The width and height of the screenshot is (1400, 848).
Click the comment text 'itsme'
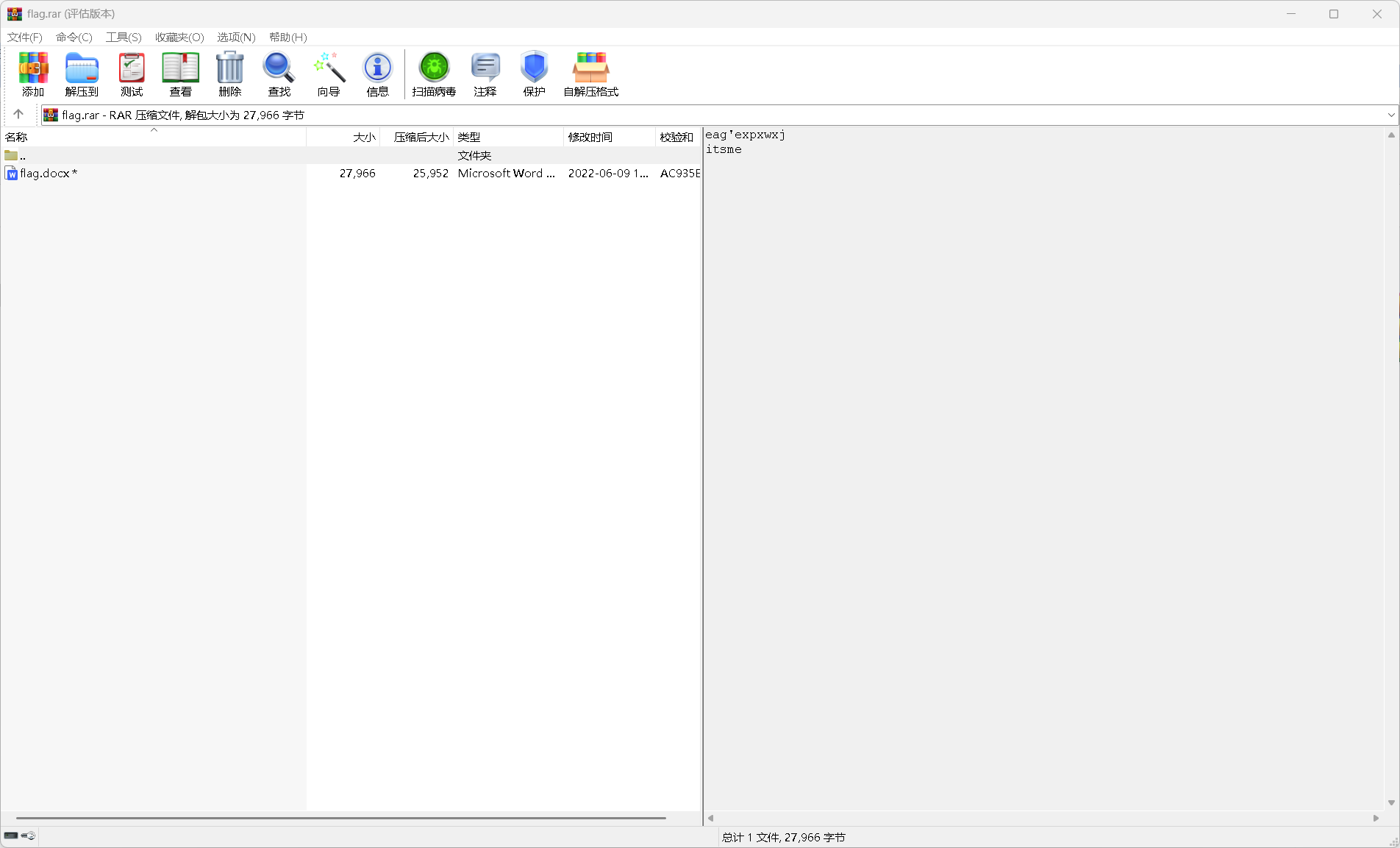click(x=724, y=149)
